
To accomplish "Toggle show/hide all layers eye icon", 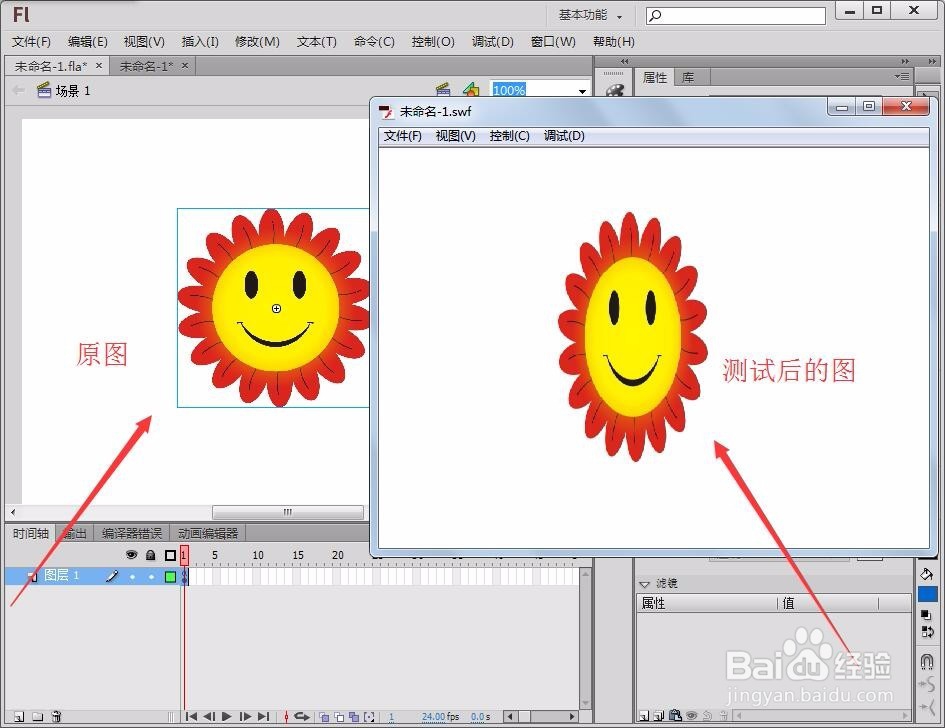I will (131, 554).
